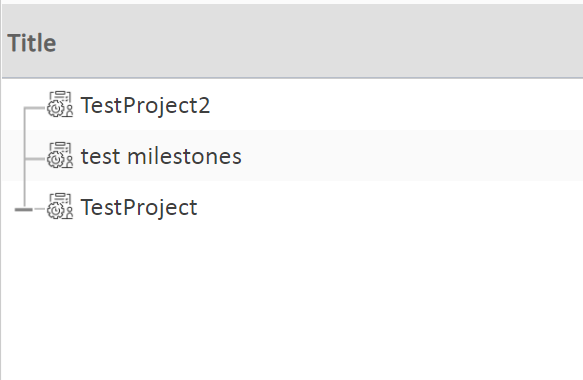Click the empty header area right of Title
Screen dimensions: 583x380
[320, 42]
